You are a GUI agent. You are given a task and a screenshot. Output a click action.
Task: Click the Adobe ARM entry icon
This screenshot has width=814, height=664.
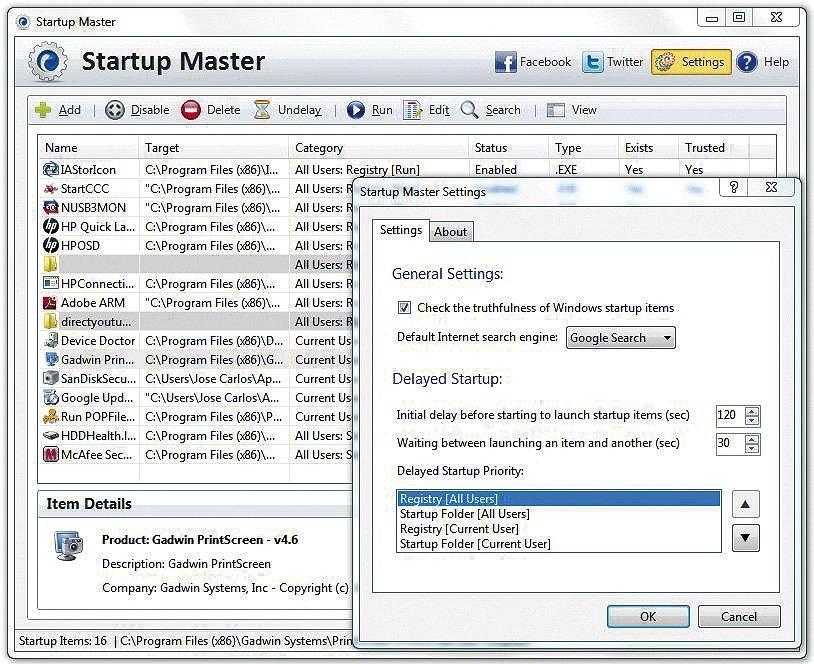(x=50, y=302)
